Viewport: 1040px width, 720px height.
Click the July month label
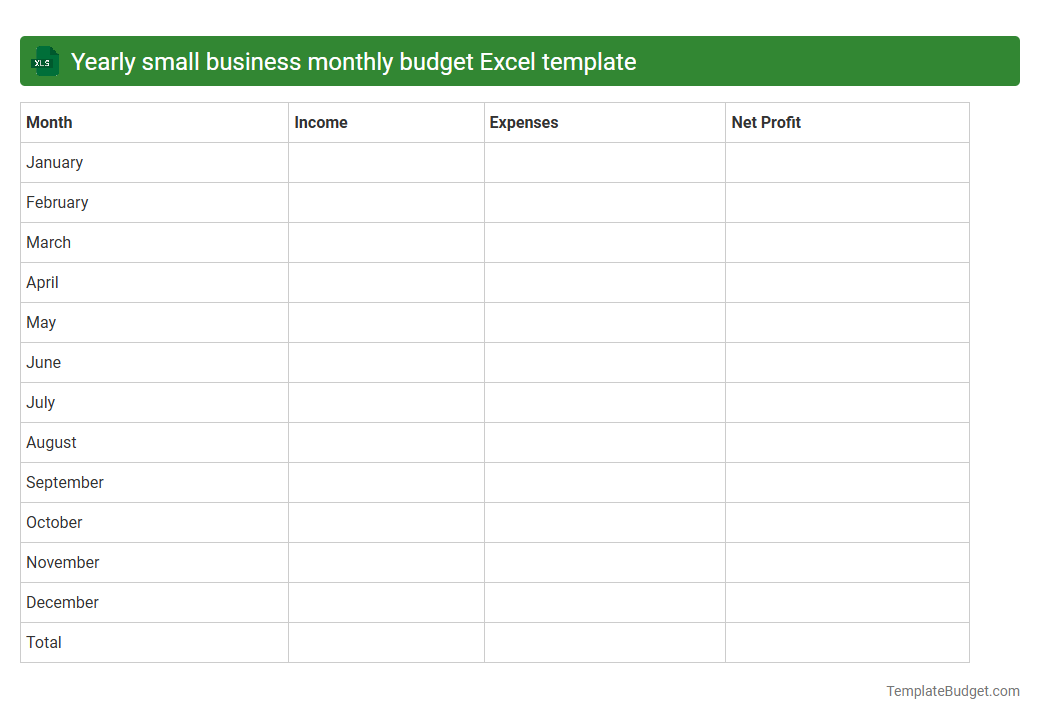[40, 402]
